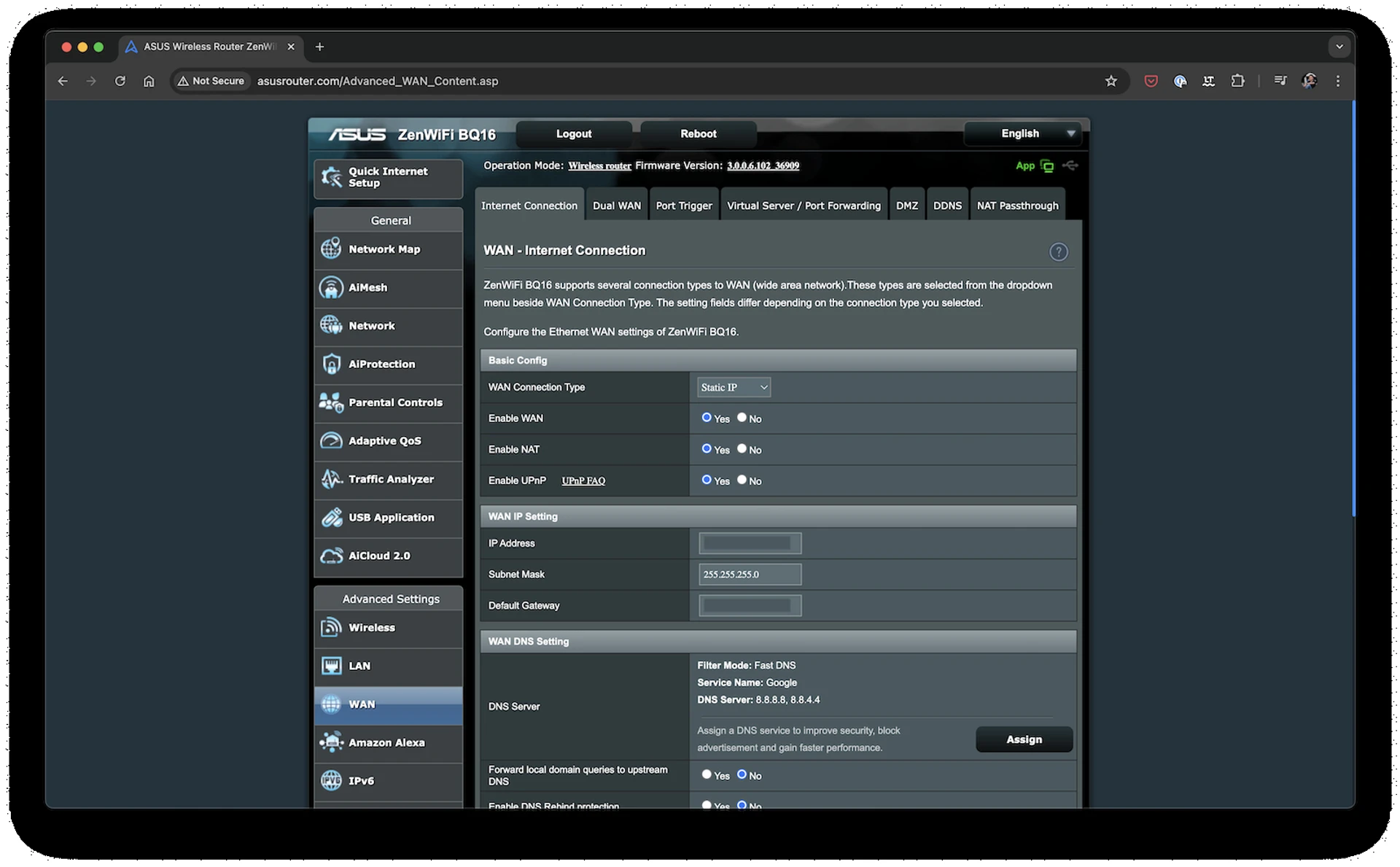
Task: Open the Network sidebar icon
Action: tap(331, 325)
